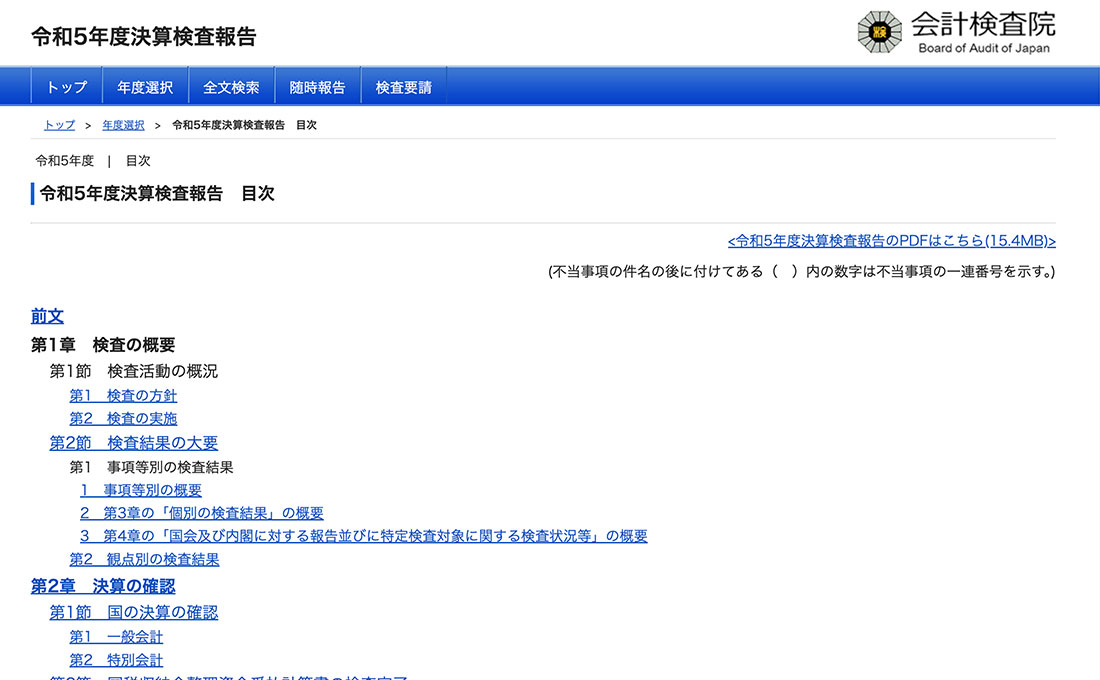The width and height of the screenshot is (1100, 680).
Task: Go to the 随時報告 navigation tab
Action: (x=318, y=87)
